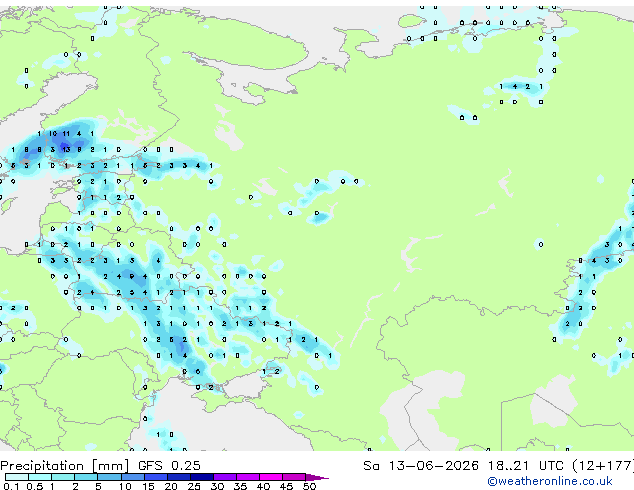Select the '(12+177)' forecast run label
The image size is (634, 490).
pos(603,466)
